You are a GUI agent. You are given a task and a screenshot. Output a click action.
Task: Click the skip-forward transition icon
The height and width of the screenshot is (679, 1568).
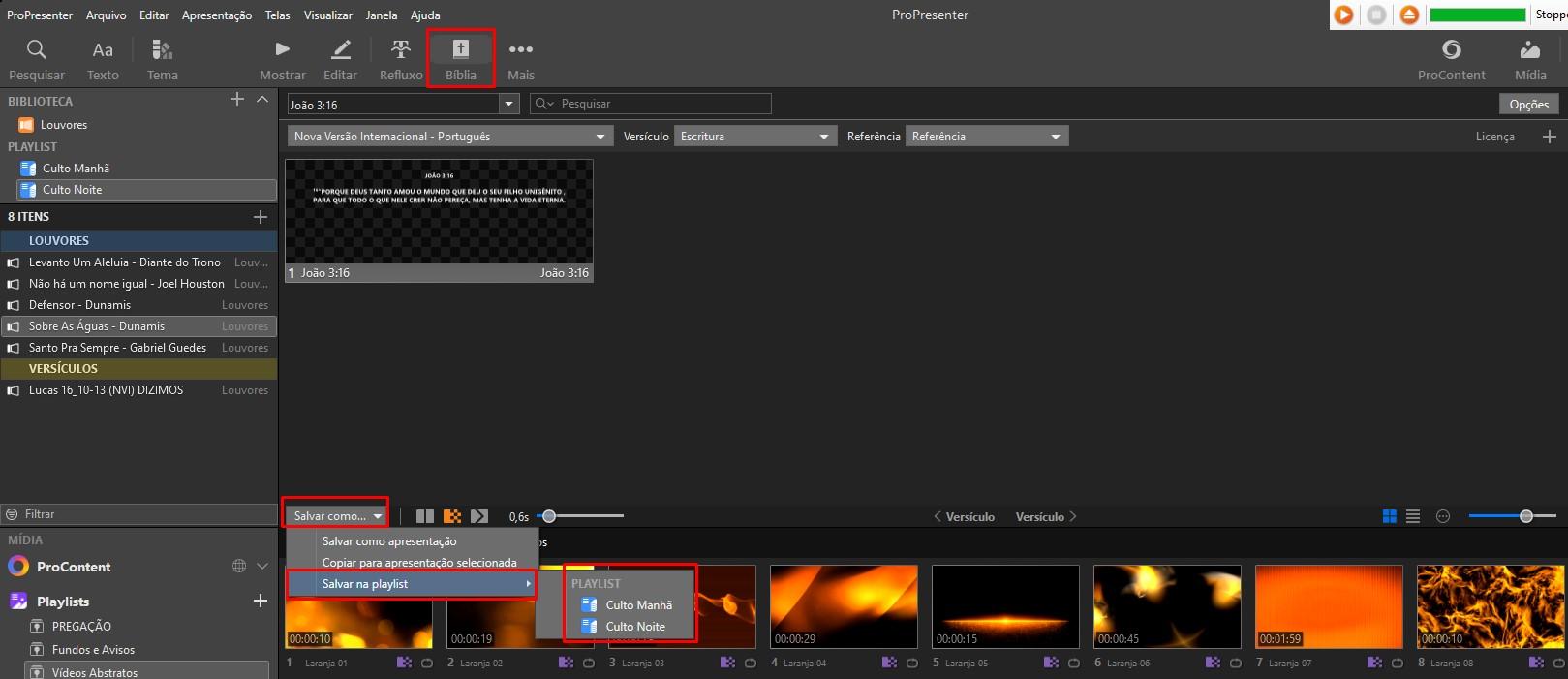[x=479, y=516]
